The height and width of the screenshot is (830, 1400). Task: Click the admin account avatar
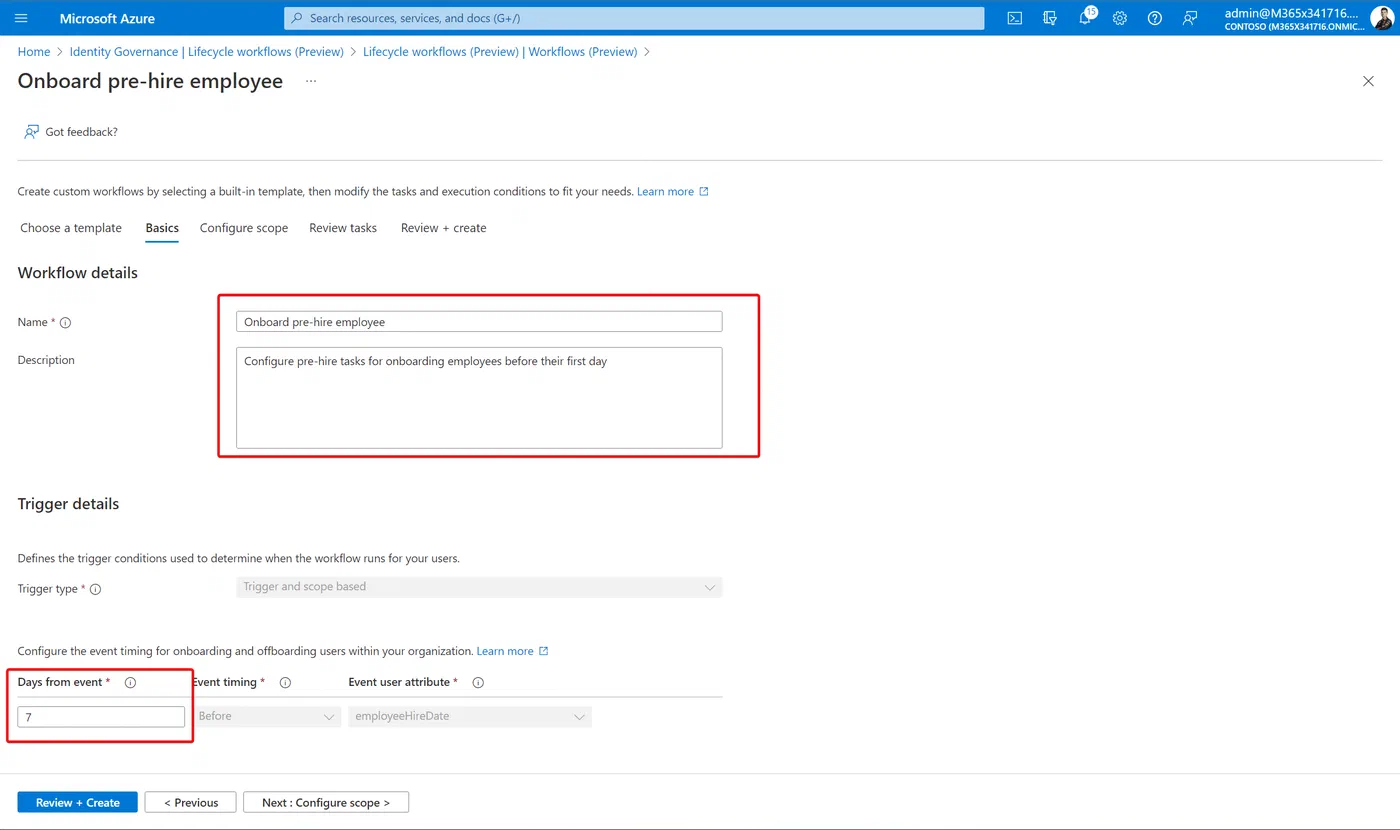pos(1381,18)
